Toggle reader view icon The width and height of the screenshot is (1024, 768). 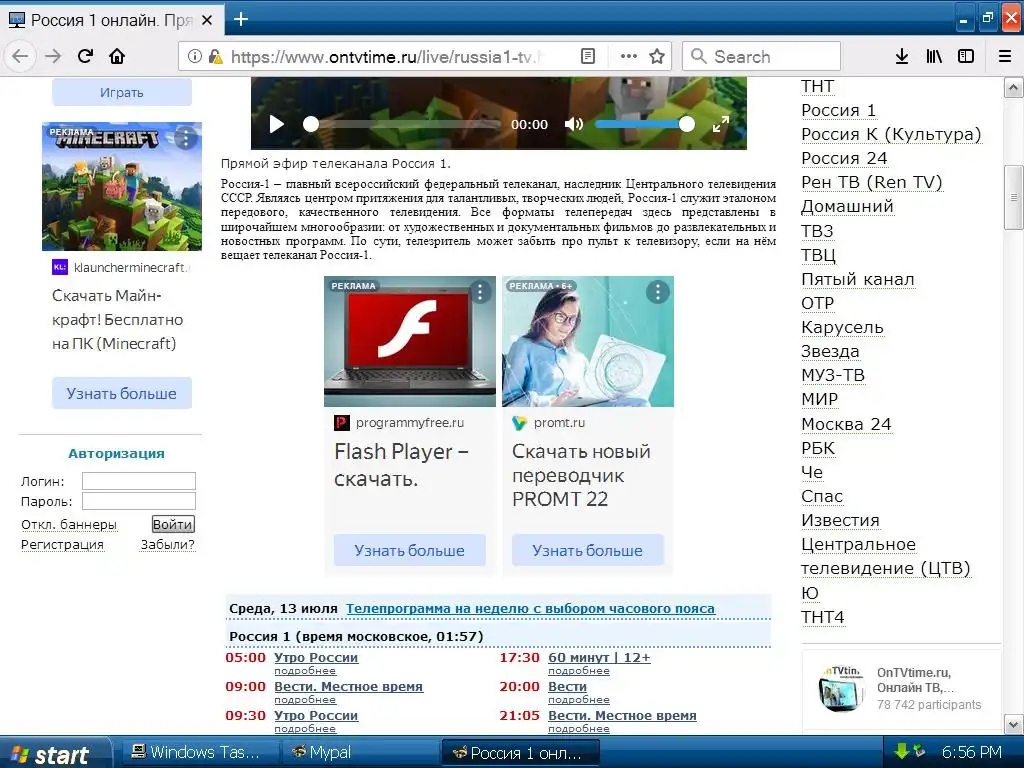pyautogui.click(x=588, y=57)
